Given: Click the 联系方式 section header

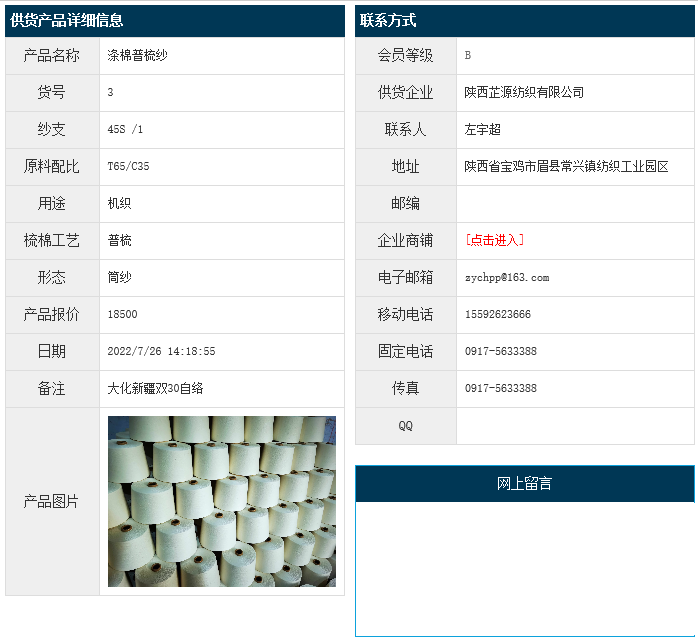Looking at the screenshot, I should click(389, 21).
